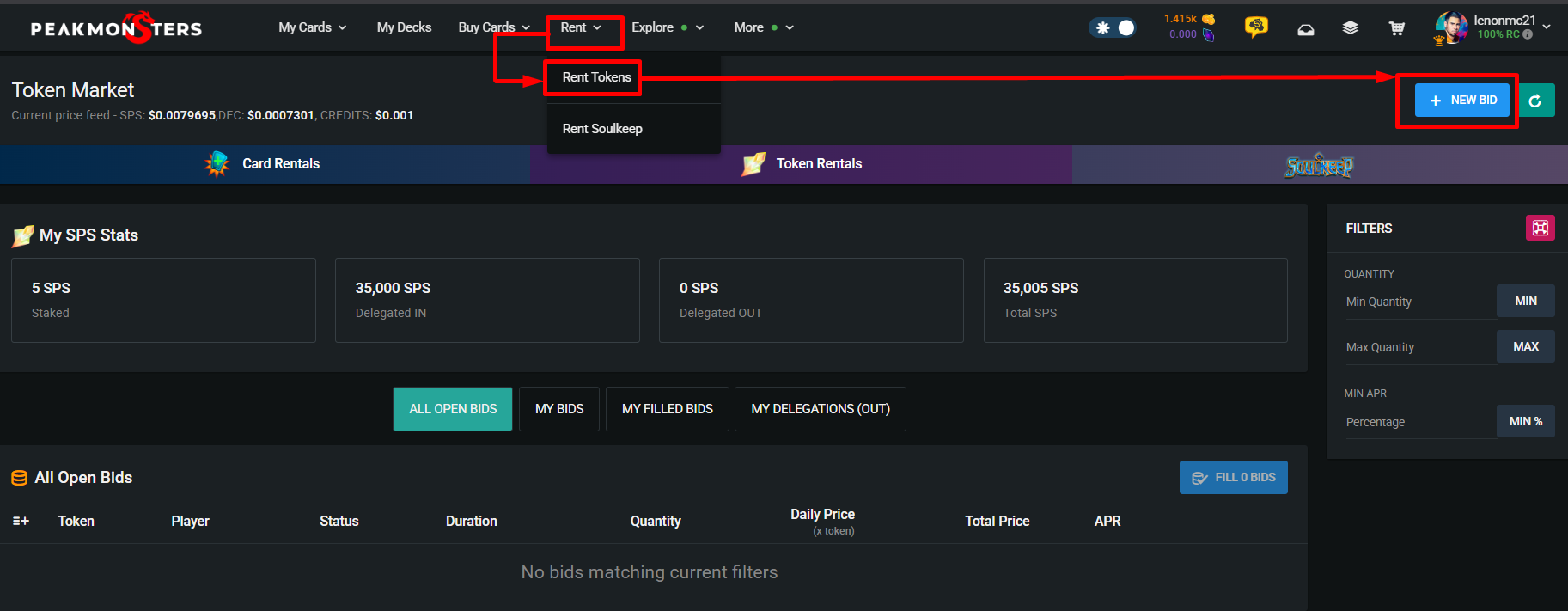Screen dimensions: 1568x611
Task: Select the MY FILLED BIDS filter
Action: (x=668, y=409)
